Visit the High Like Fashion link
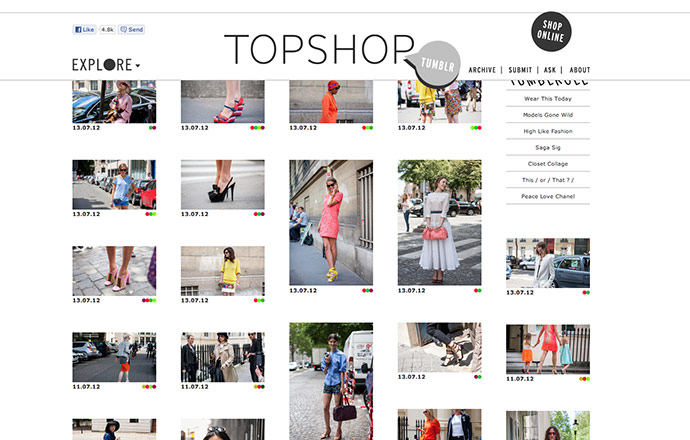690x440 pixels. (548, 131)
